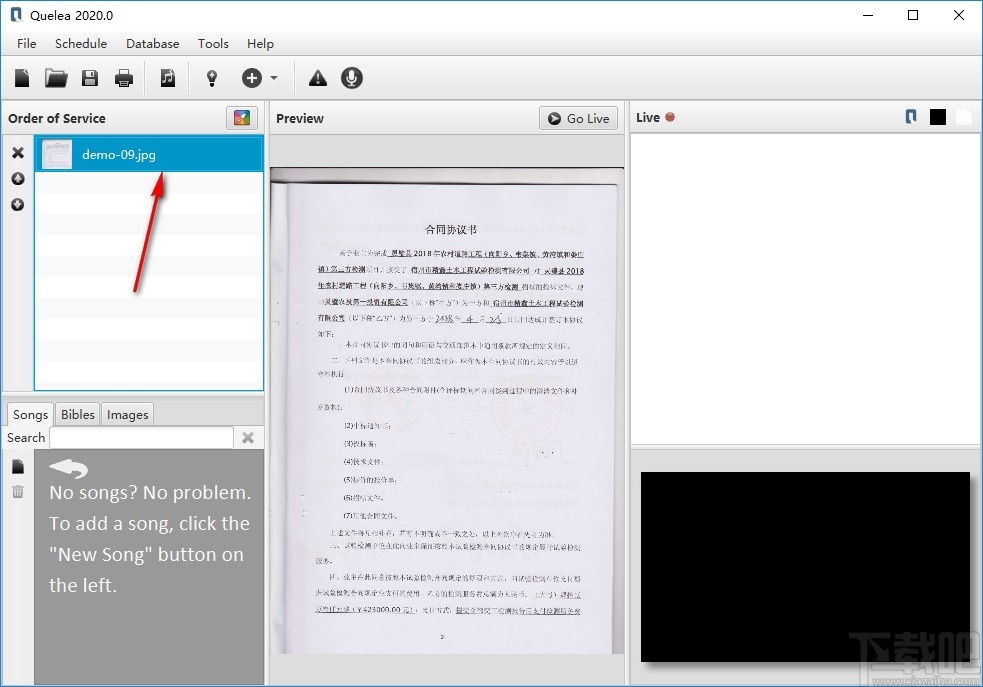The image size is (983, 687).
Task: Open the Quick Insert lightbulb tool
Action: click(x=211, y=78)
